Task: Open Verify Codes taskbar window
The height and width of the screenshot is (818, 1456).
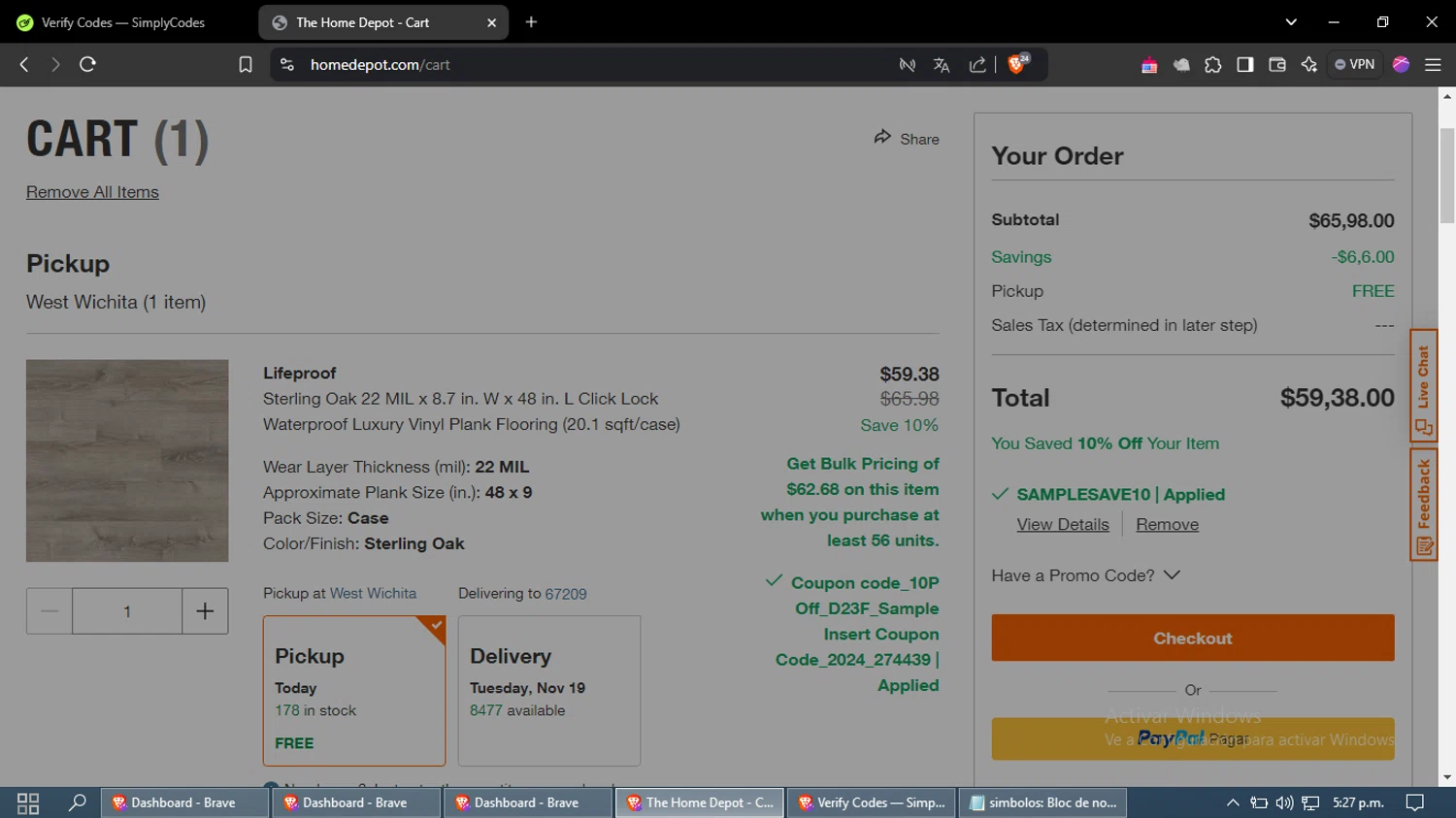Action: [871, 803]
